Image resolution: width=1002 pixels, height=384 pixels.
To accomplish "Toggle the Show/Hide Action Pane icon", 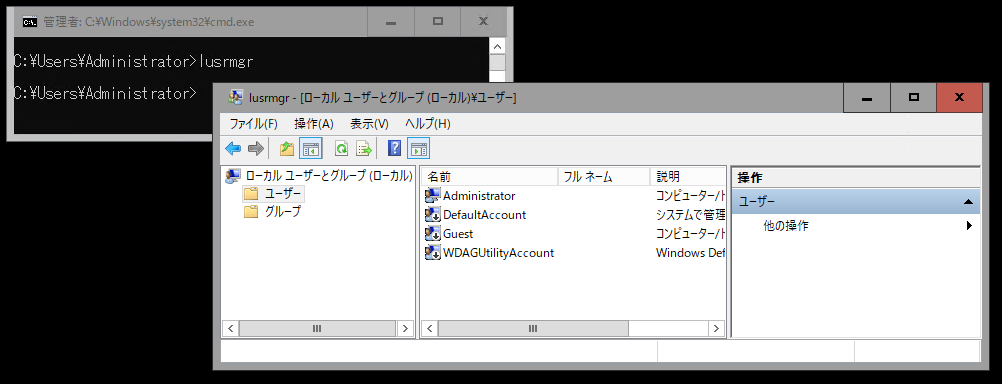I will [x=419, y=149].
